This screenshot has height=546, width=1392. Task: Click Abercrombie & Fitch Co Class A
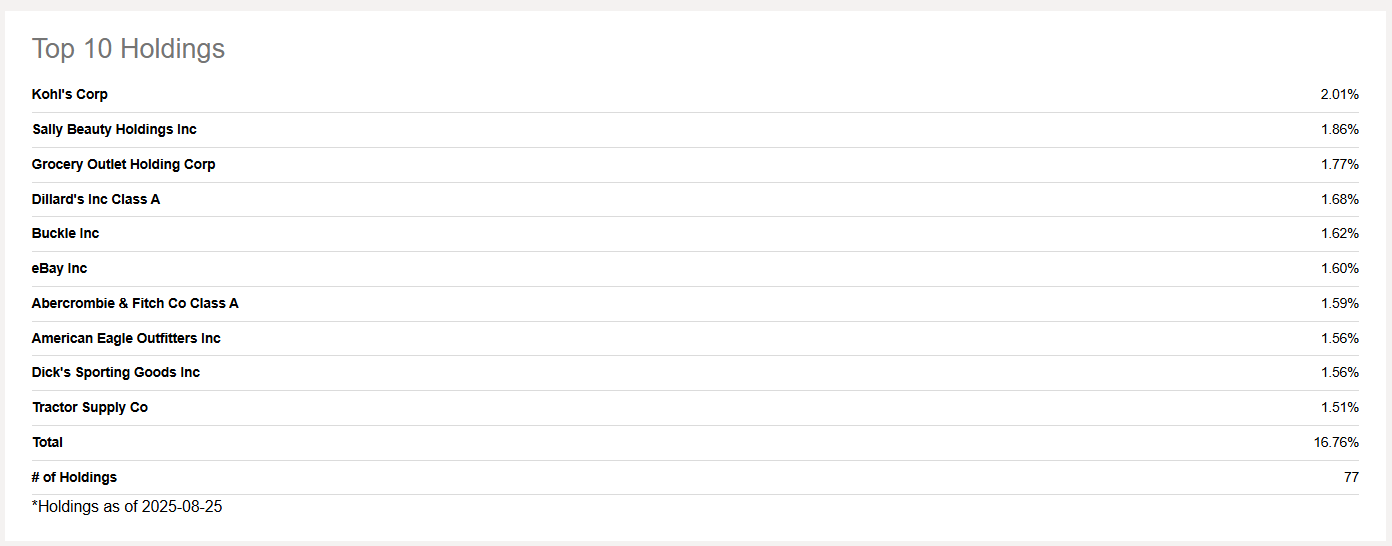(135, 303)
